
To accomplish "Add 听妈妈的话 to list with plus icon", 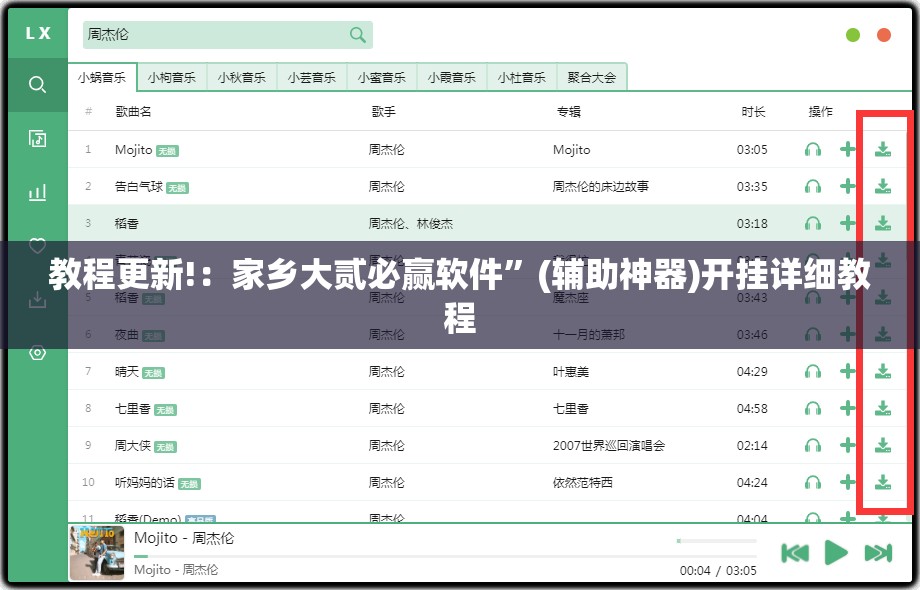I will (x=847, y=483).
